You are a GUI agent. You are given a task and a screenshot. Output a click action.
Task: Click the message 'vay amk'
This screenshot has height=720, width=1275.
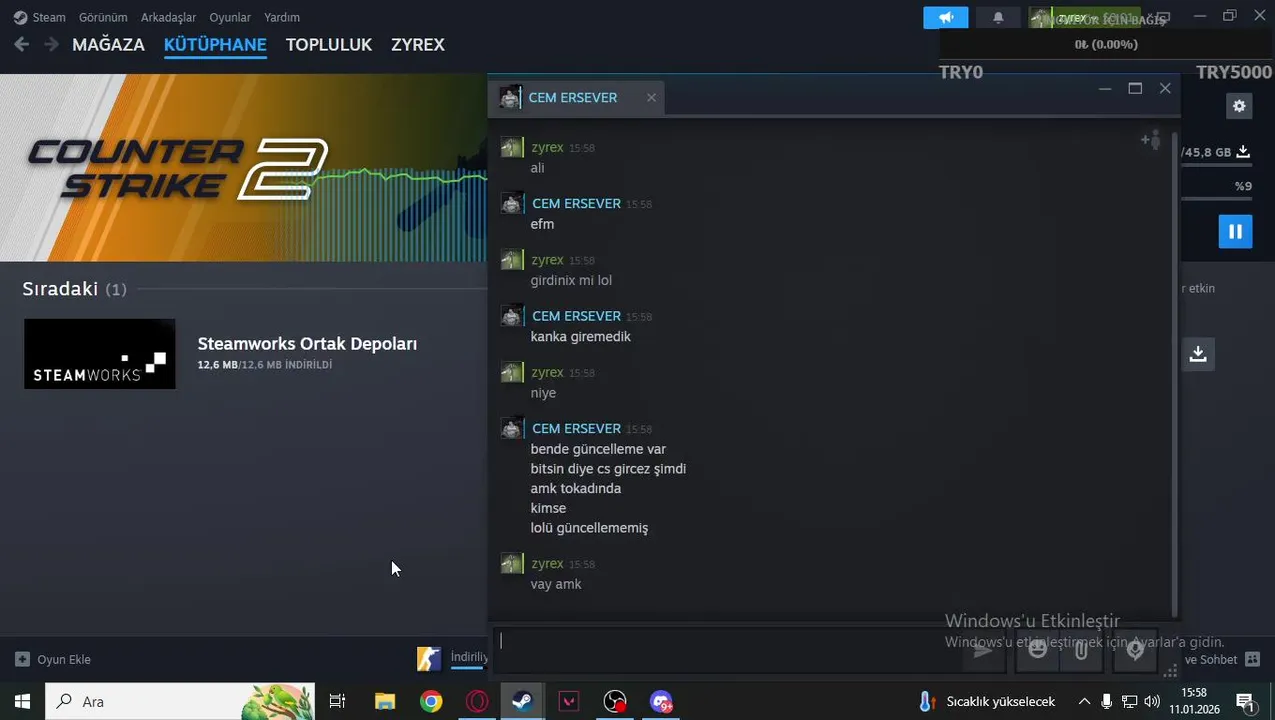(556, 584)
